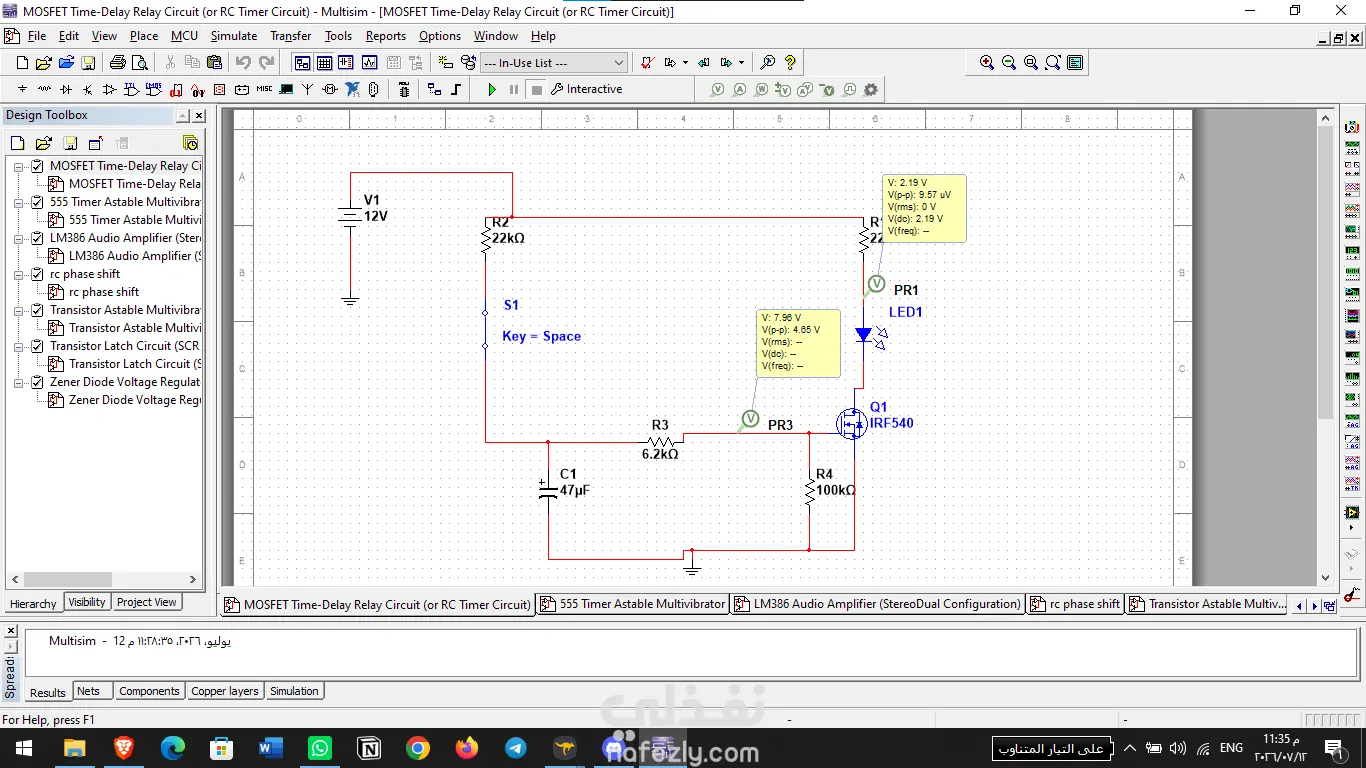Toggle checkbox for MOSFET Time-Delay Relay design
This screenshot has width=1366, height=768.
pos(37,166)
